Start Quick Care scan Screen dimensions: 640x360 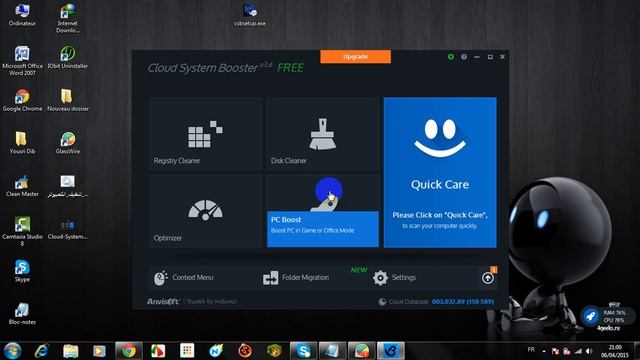(x=440, y=172)
